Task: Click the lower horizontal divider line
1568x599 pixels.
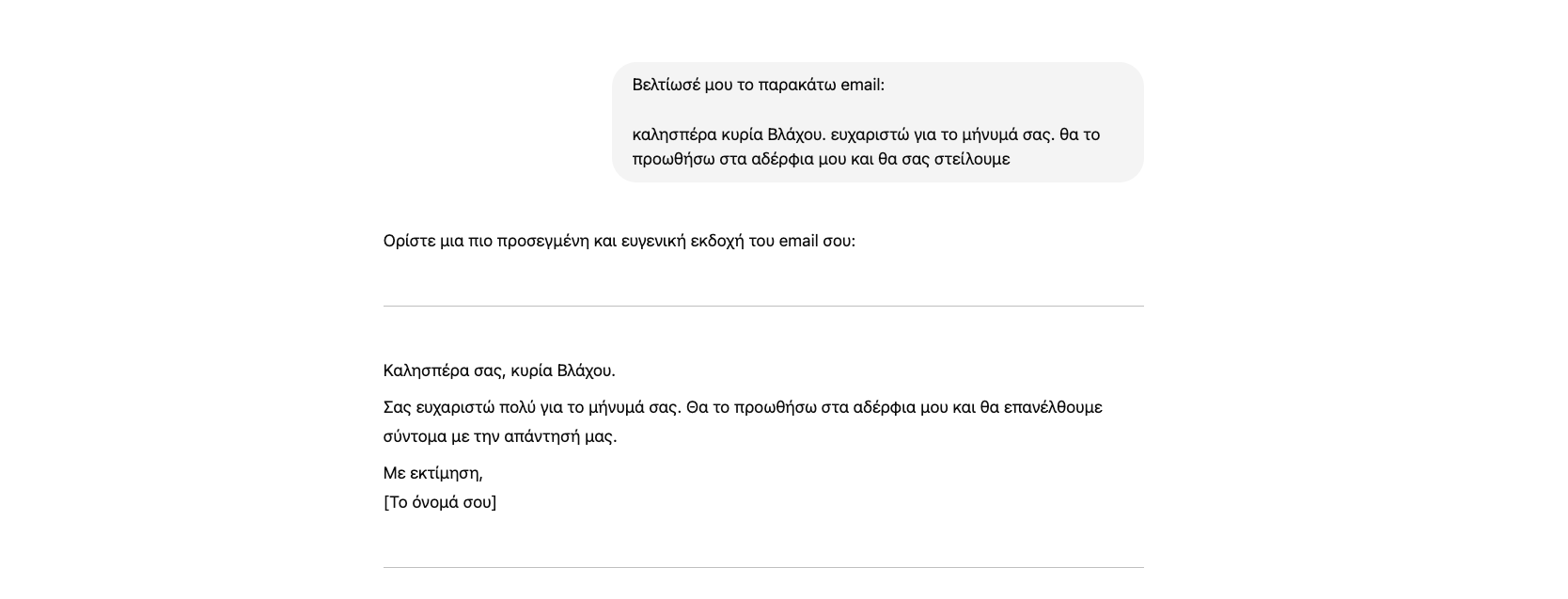Action: tap(763, 567)
